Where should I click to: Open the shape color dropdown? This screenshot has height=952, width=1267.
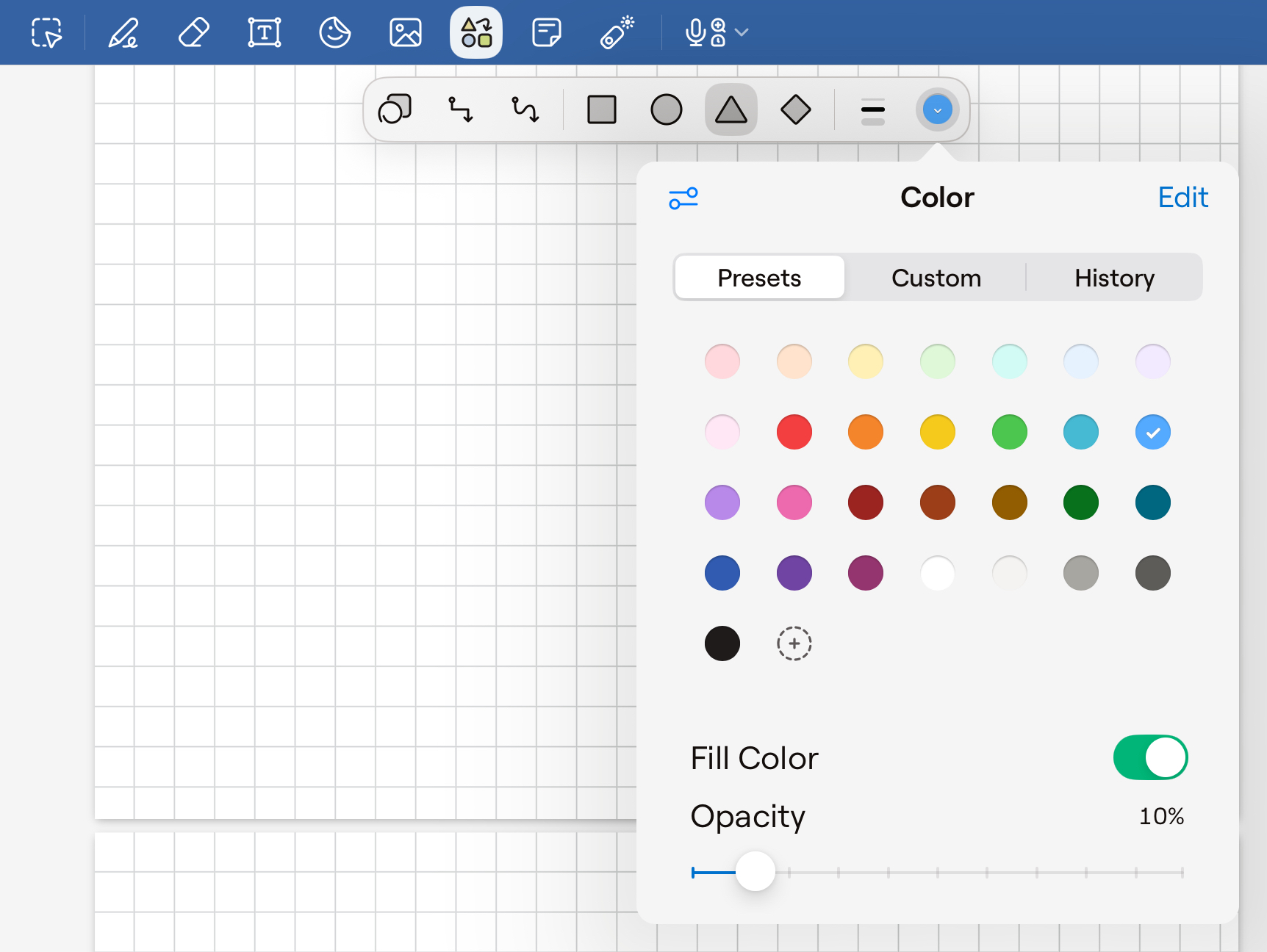[x=937, y=109]
